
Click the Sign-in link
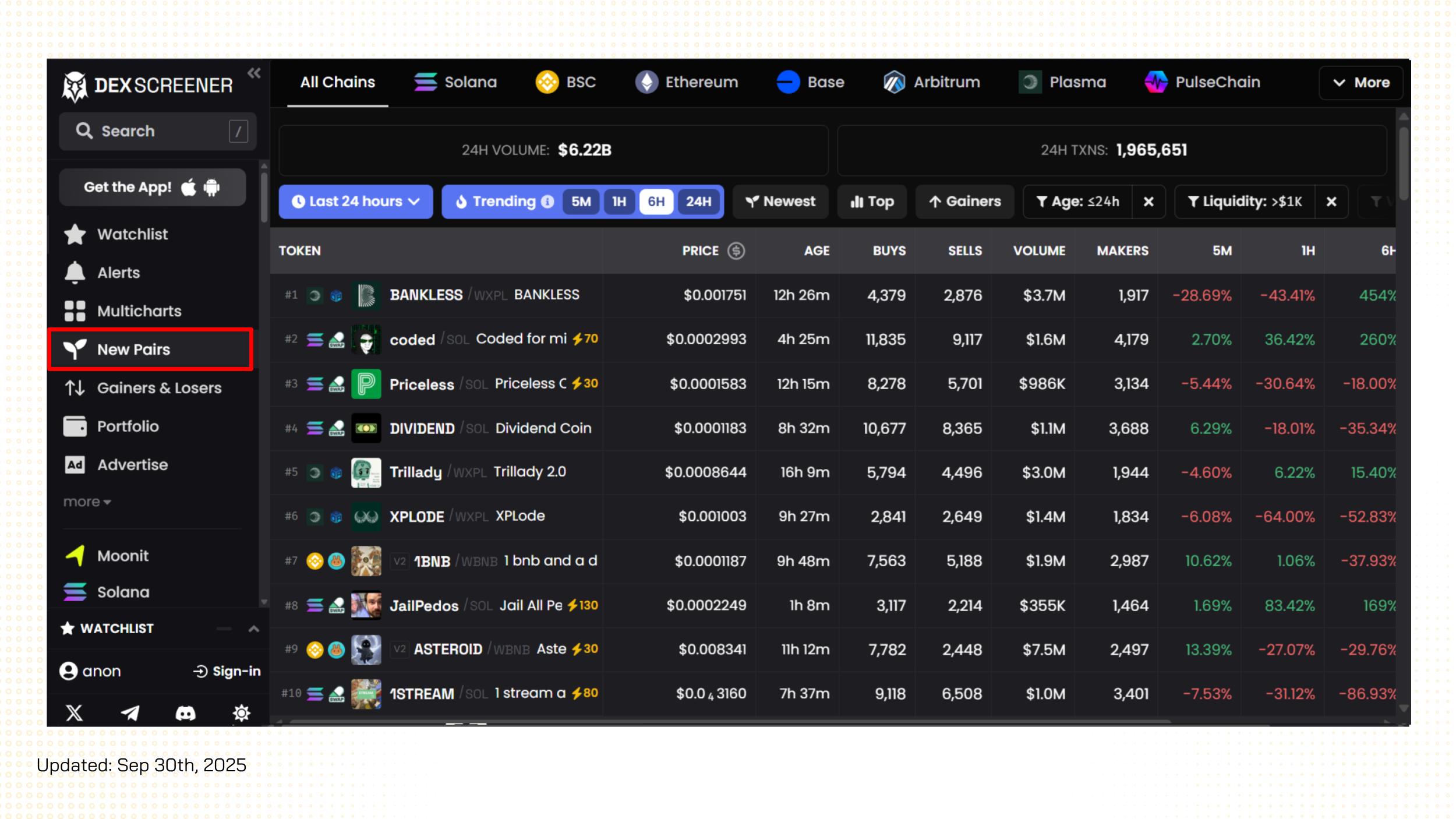pos(227,671)
